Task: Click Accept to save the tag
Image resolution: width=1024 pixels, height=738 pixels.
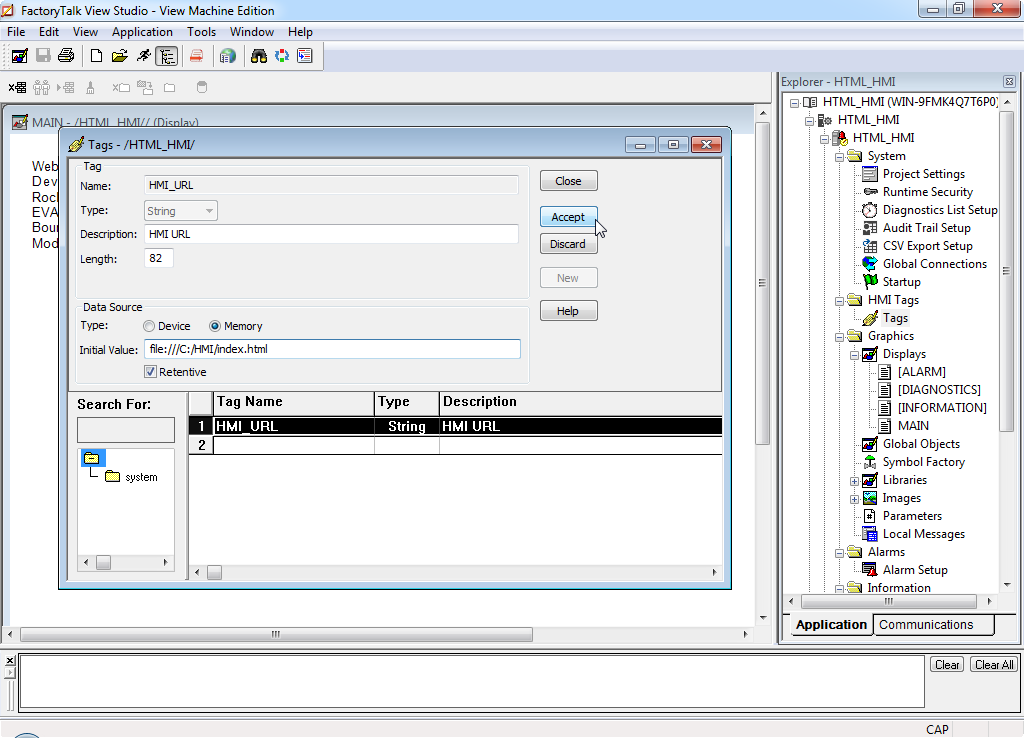Action: [x=568, y=217]
